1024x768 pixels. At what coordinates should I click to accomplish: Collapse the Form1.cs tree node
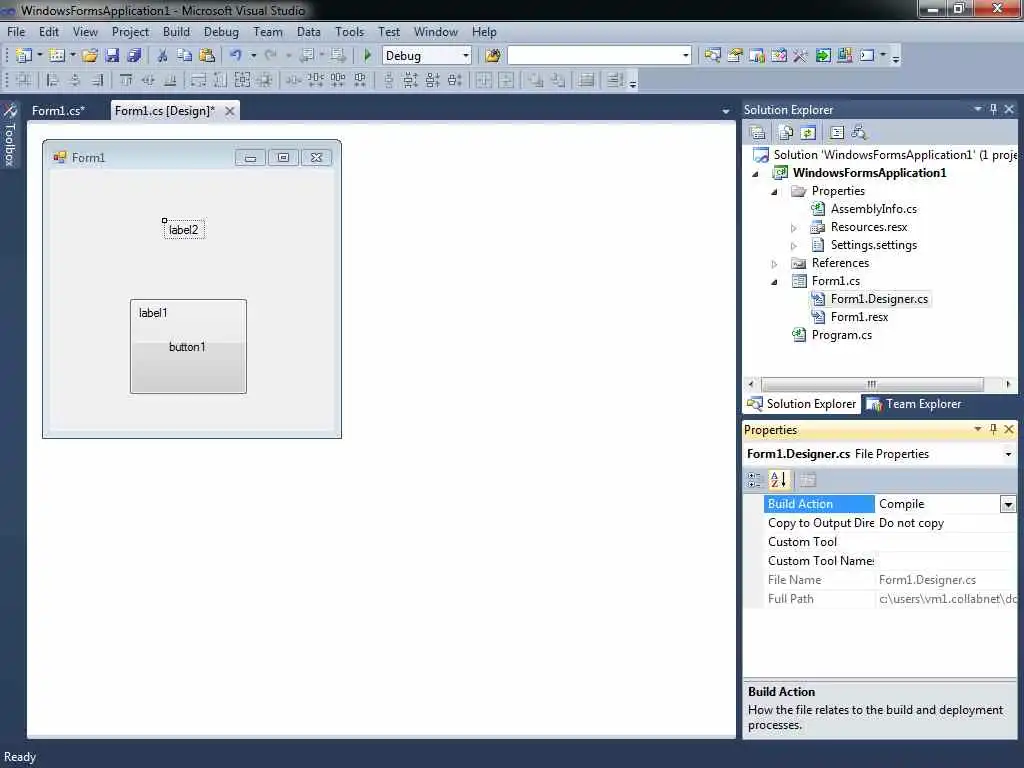point(775,282)
